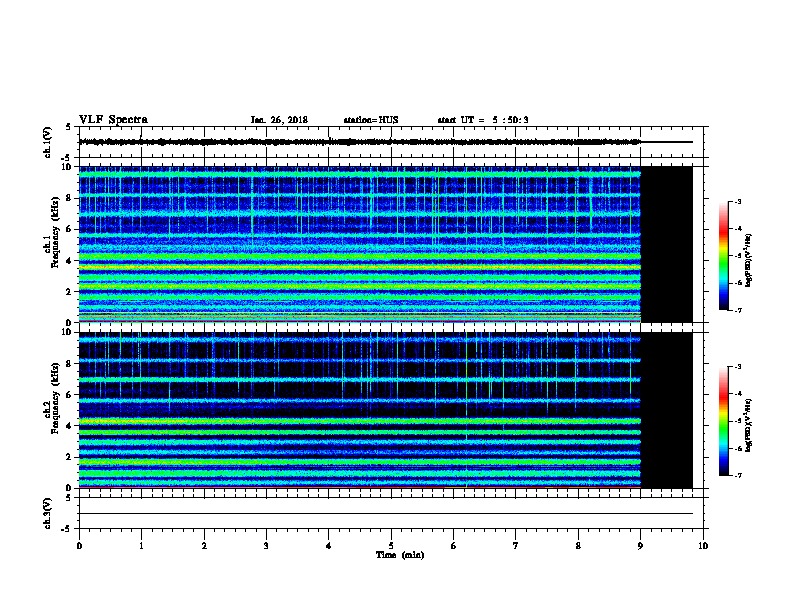Click time axis tick label "2"
The width and height of the screenshot is (792, 612).
[204, 546]
